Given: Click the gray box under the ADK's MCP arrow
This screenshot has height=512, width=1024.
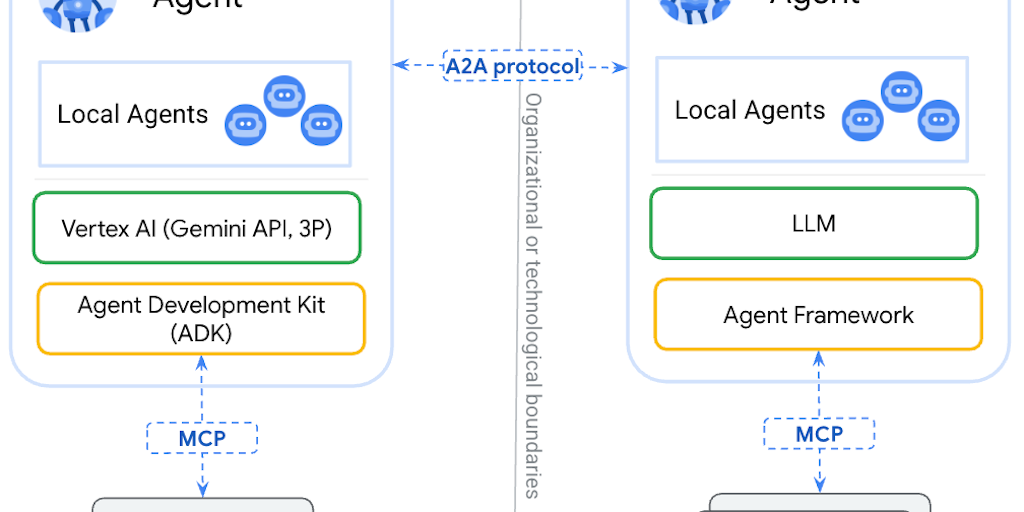Looking at the screenshot, I should point(203,504).
